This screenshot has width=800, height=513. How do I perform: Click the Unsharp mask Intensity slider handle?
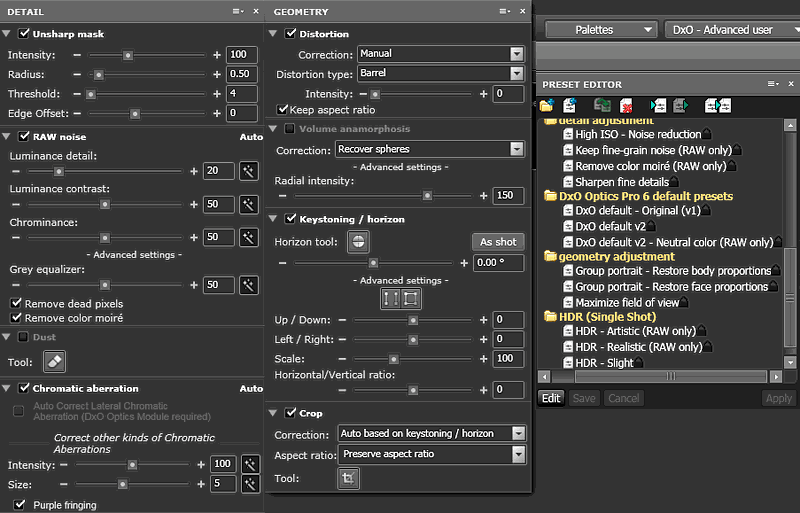(128, 54)
